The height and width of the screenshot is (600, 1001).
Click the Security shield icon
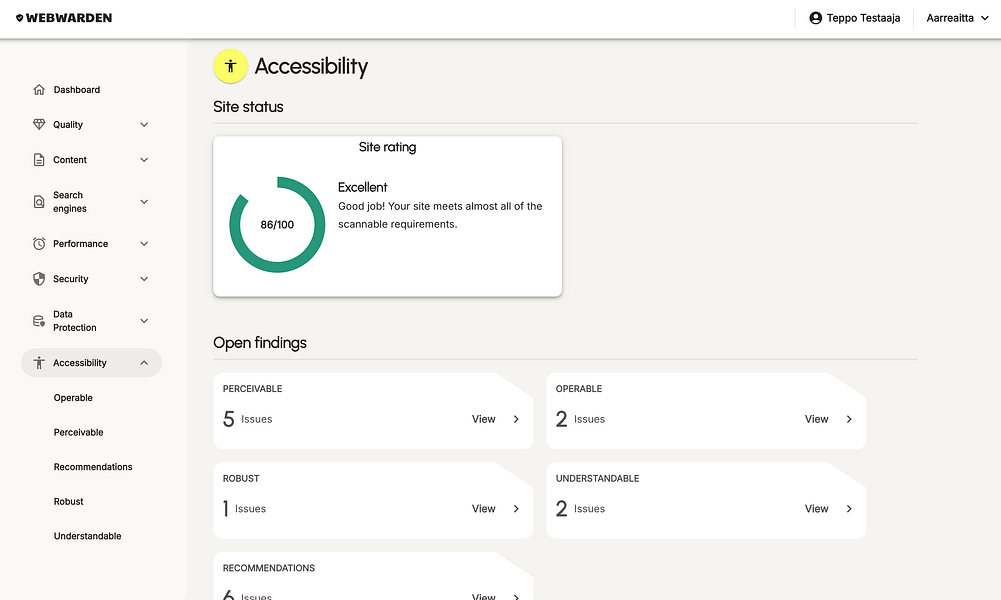point(39,279)
